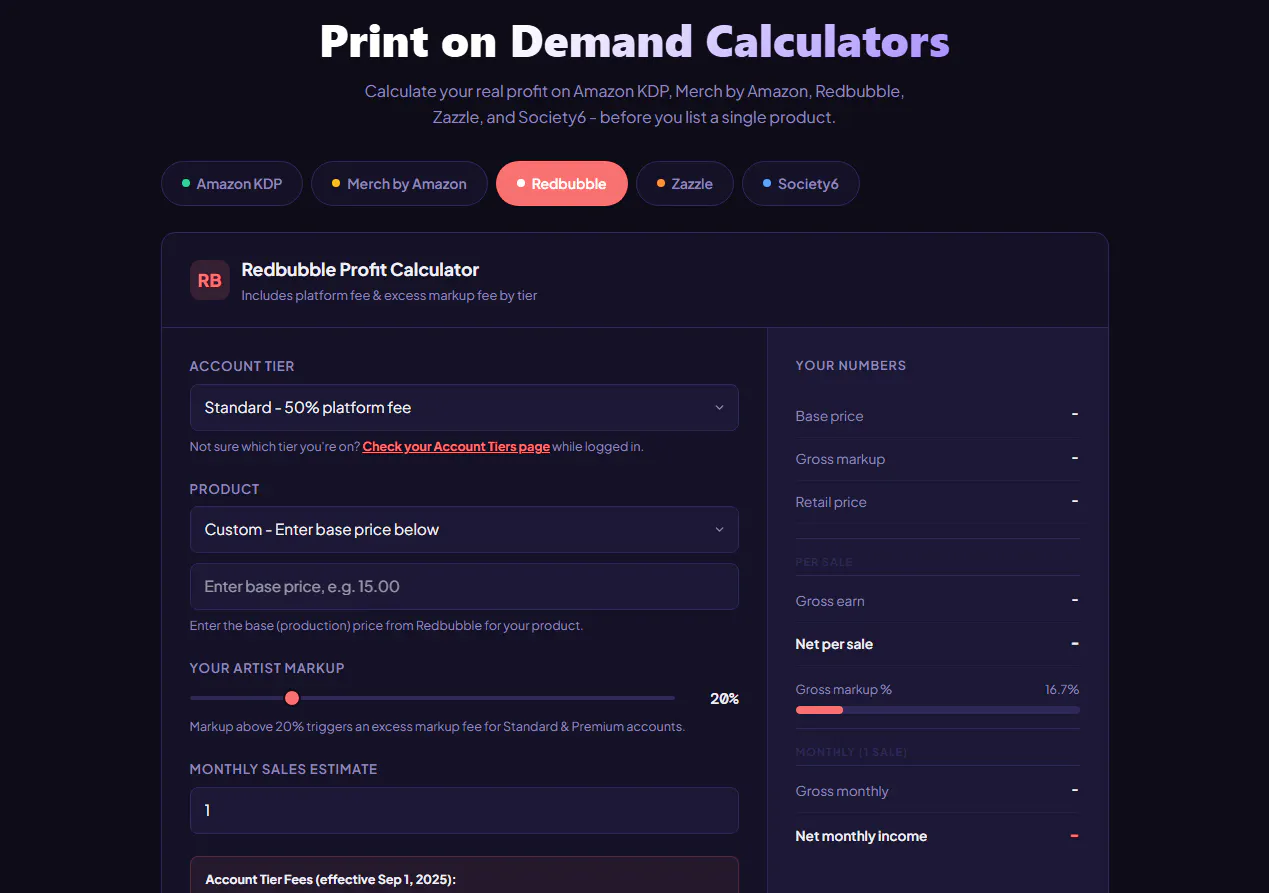Expand the Product dropdown menu
1269x893 pixels.
(x=464, y=530)
